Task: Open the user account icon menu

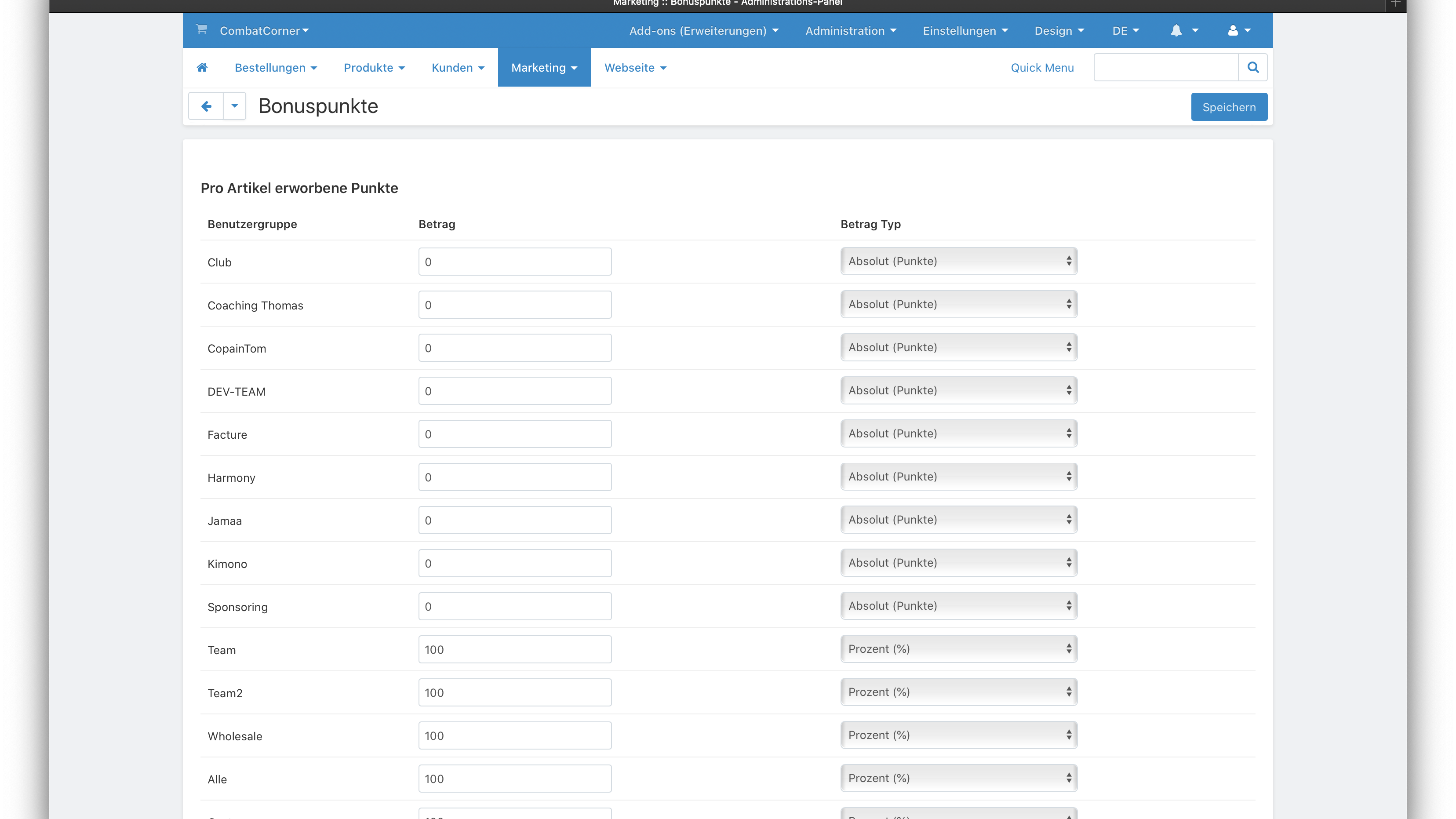Action: point(1239,30)
